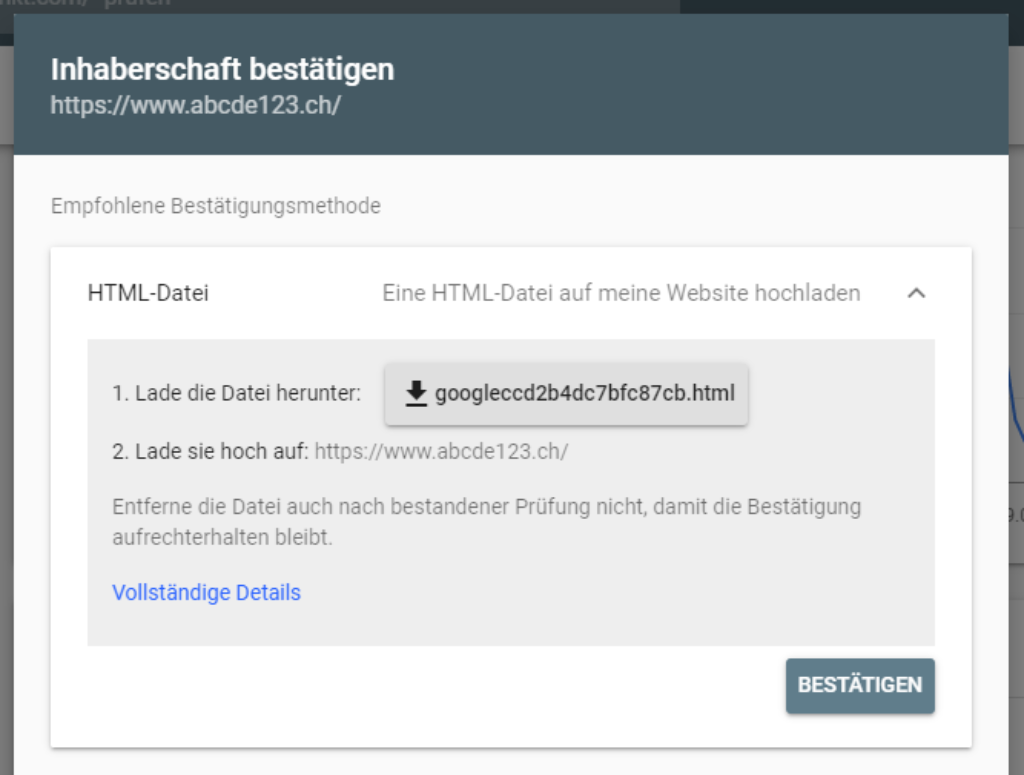Open the Vollständige Details link
This screenshot has width=1024, height=775.
coord(206,592)
